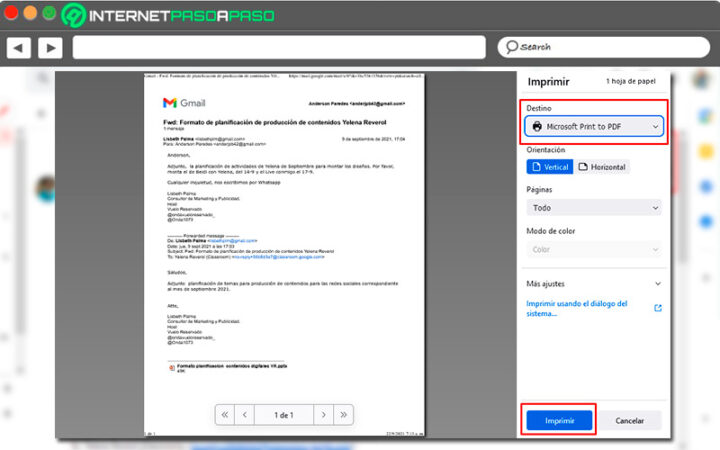Expand Más ajustes section
This screenshot has width=720, height=450.
594,284
